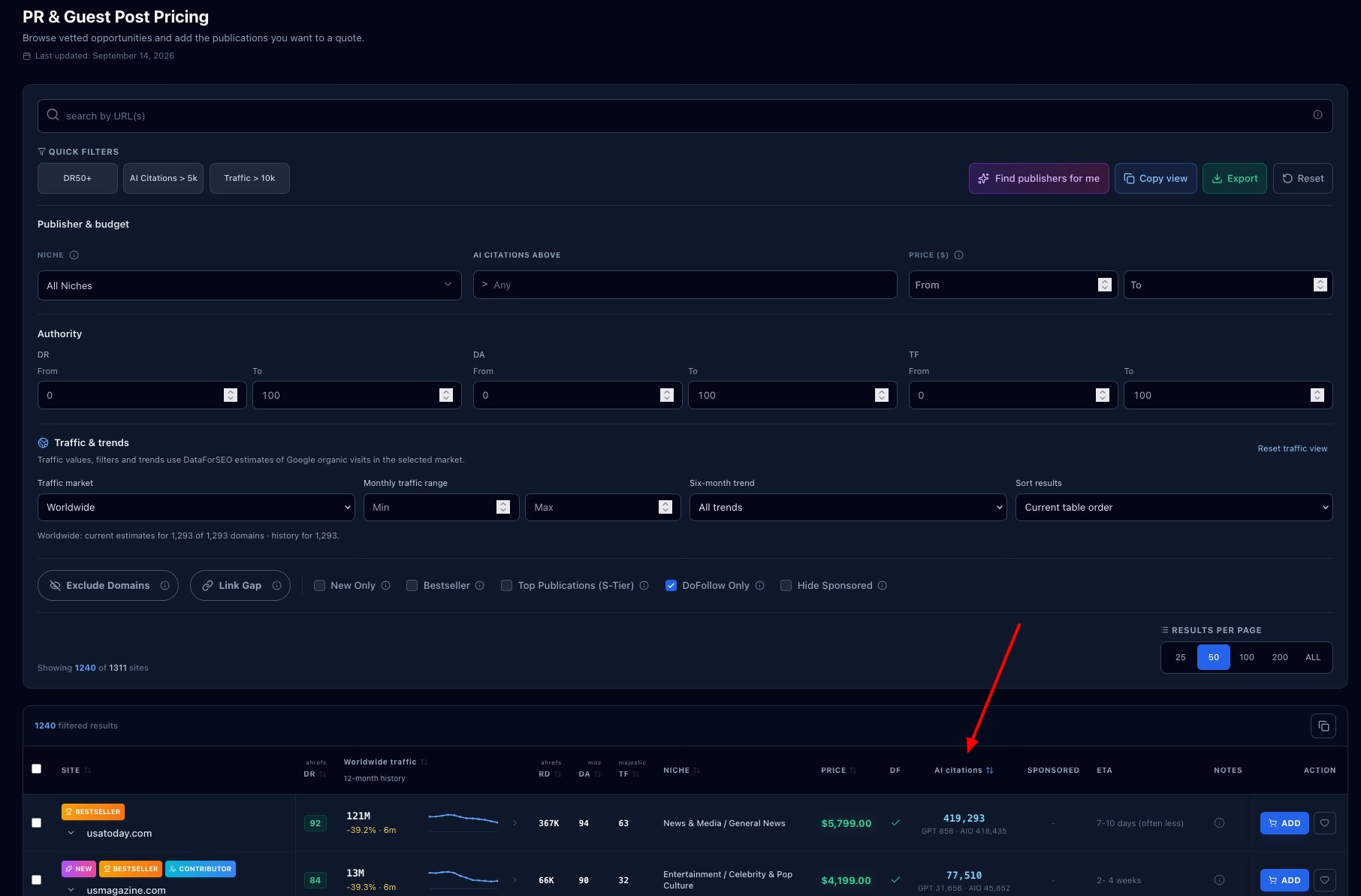Click the Hide Sponsored info icon
1361x896 pixels.
[882, 586]
